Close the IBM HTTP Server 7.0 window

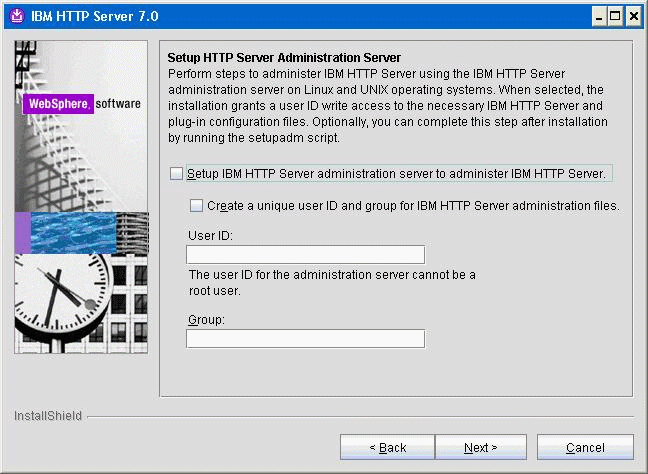click(633, 17)
